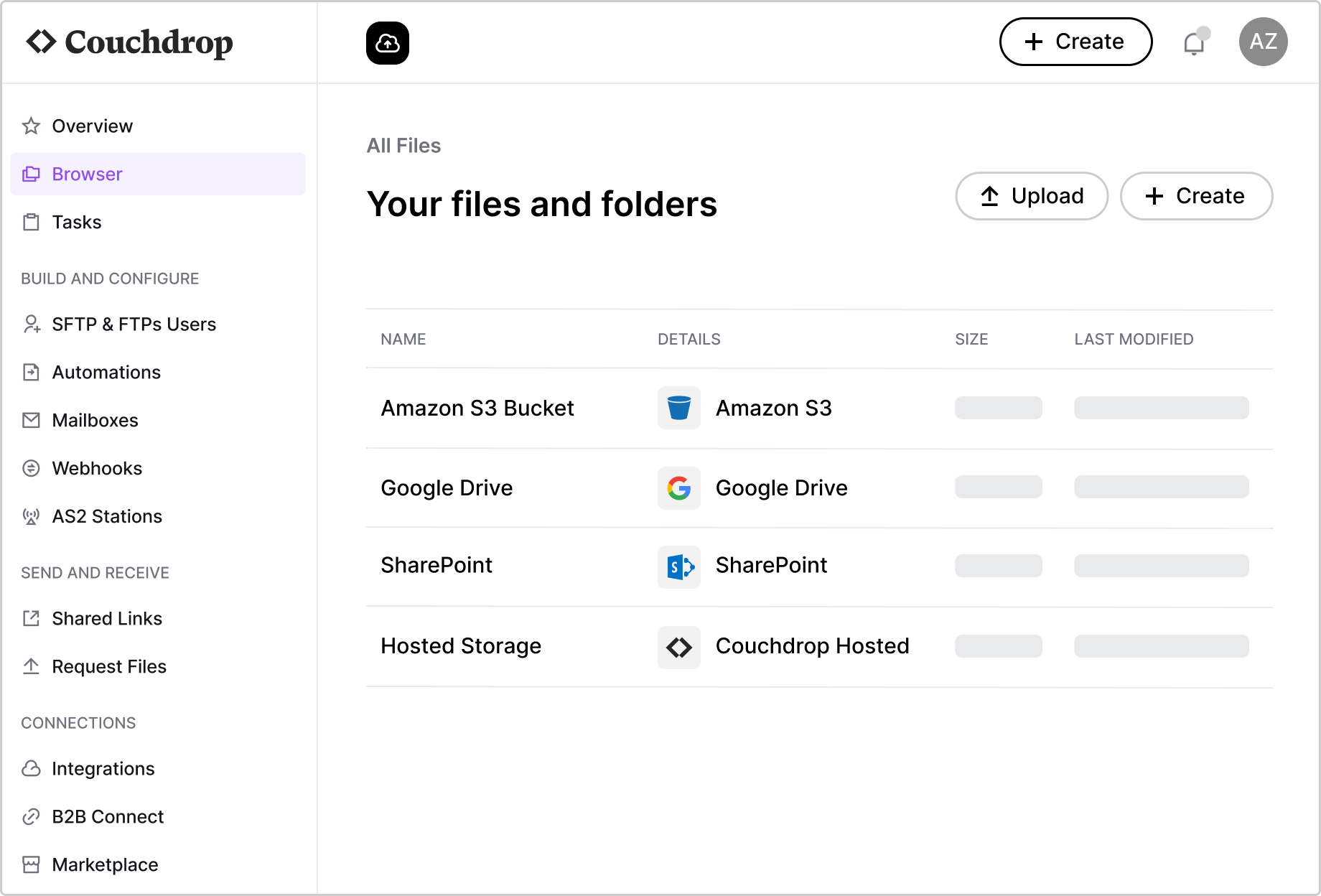Click the SIZE column header
Screen dimensions: 1321x896
[x=971, y=340]
